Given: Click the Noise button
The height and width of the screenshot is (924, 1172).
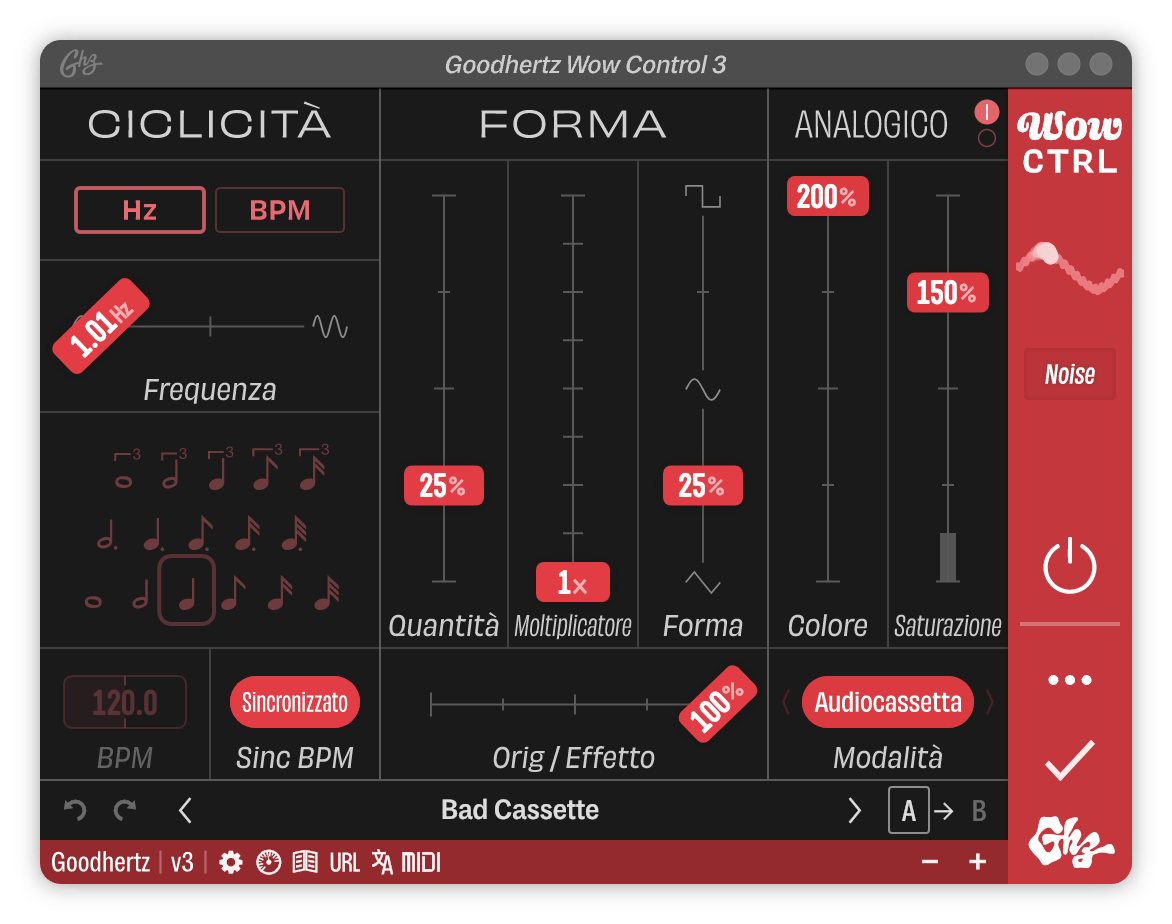Looking at the screenshot, I should coord(1069,375).
